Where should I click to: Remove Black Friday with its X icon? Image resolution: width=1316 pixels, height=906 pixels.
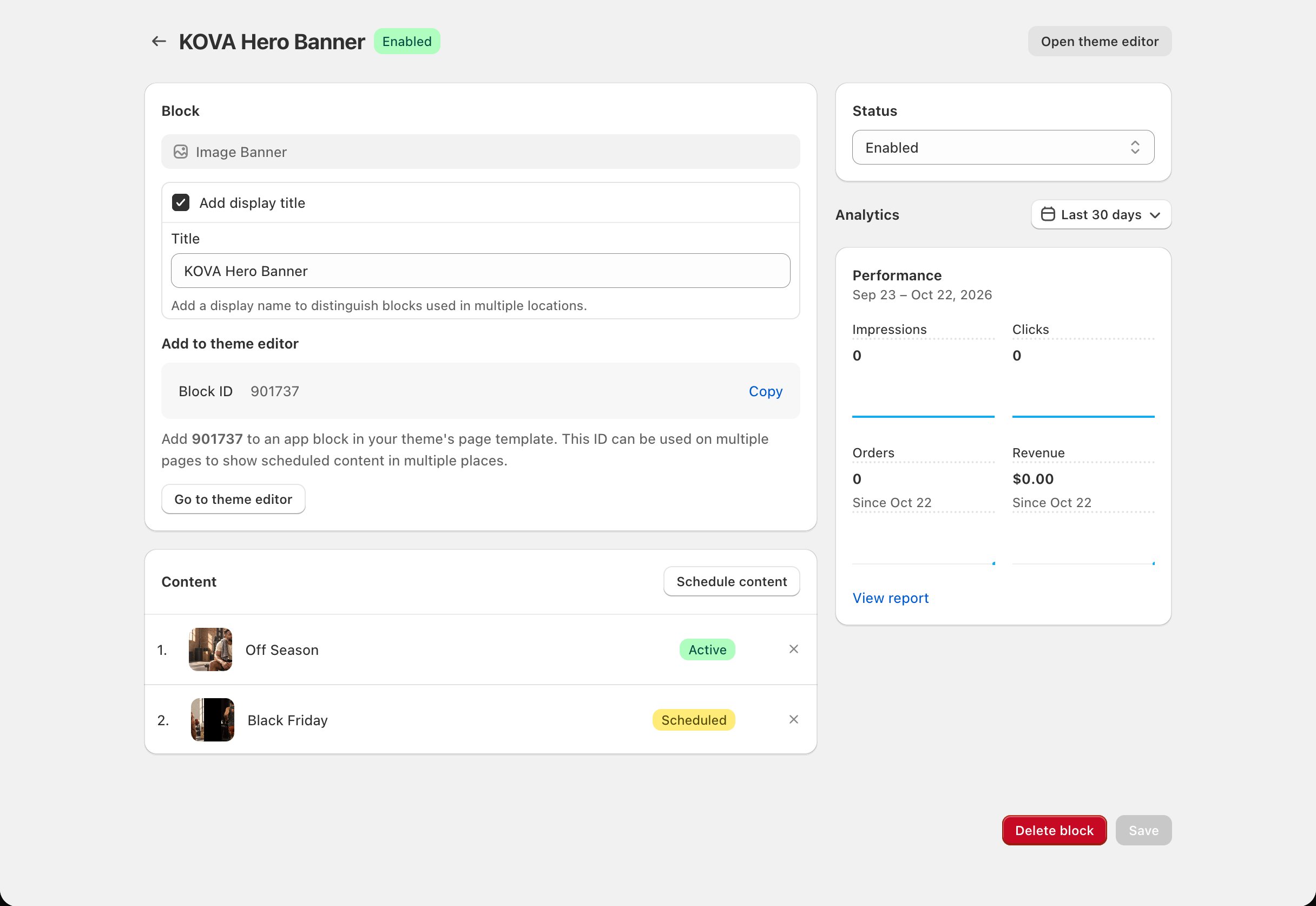pos(793,719)
